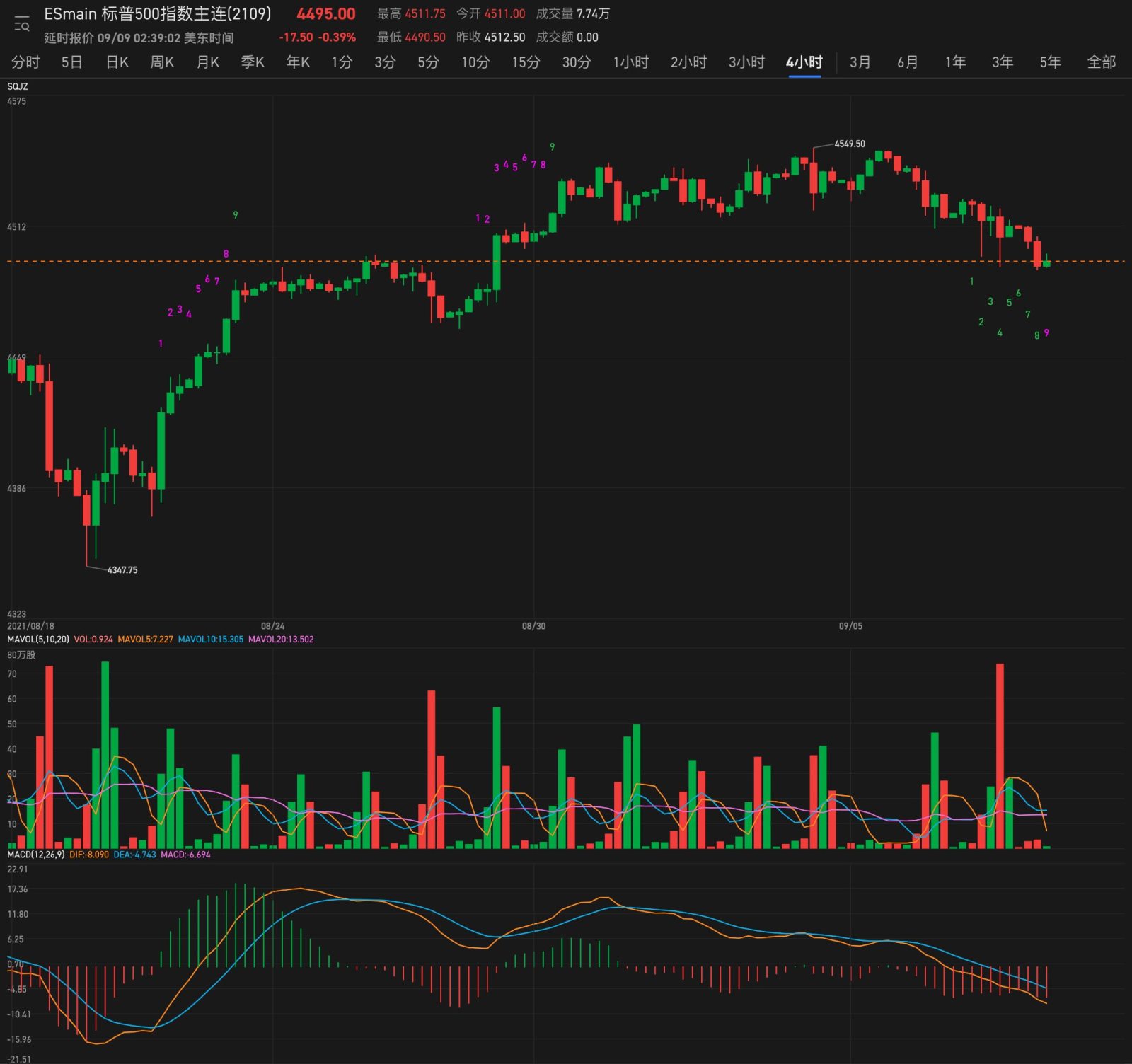The height and width of the screenshot is (1064, 1132).
Task: Click the VOL:0.924 value
Action: click(x=93, y=640)
